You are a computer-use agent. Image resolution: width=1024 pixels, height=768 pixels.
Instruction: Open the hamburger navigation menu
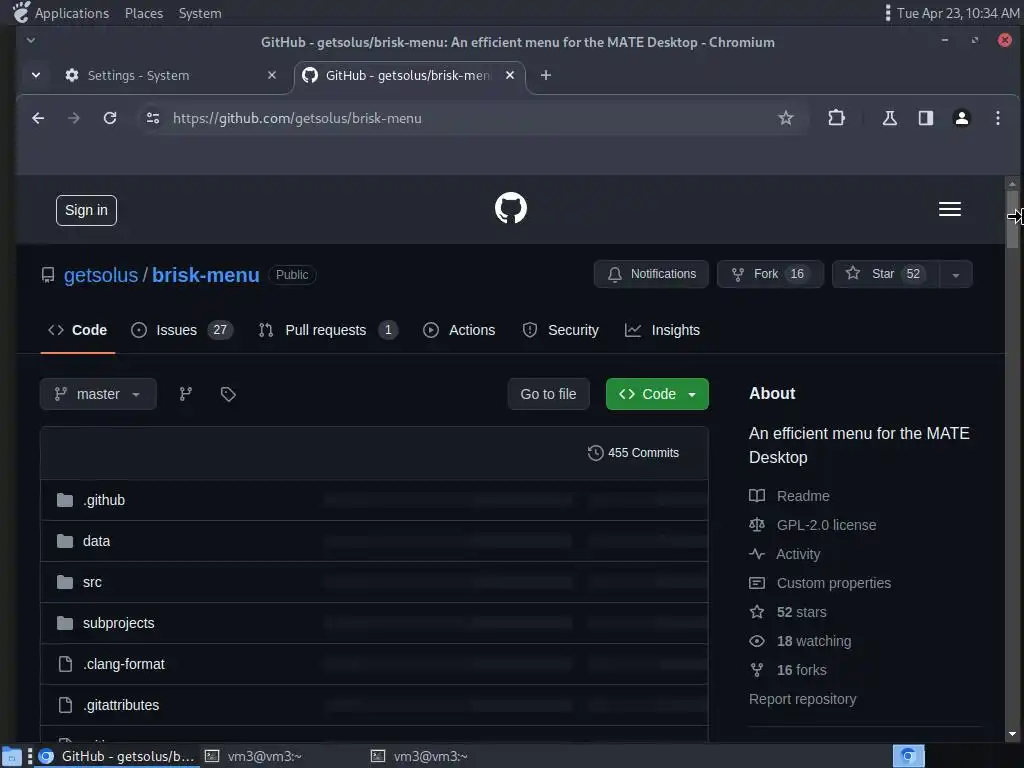[x=950, y=209]
